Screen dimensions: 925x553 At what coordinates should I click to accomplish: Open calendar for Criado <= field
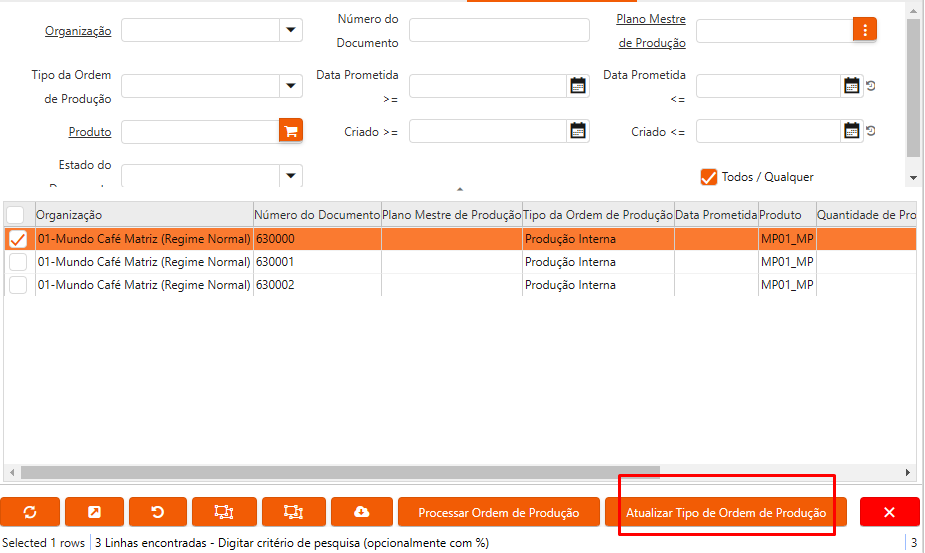point(851,131)
